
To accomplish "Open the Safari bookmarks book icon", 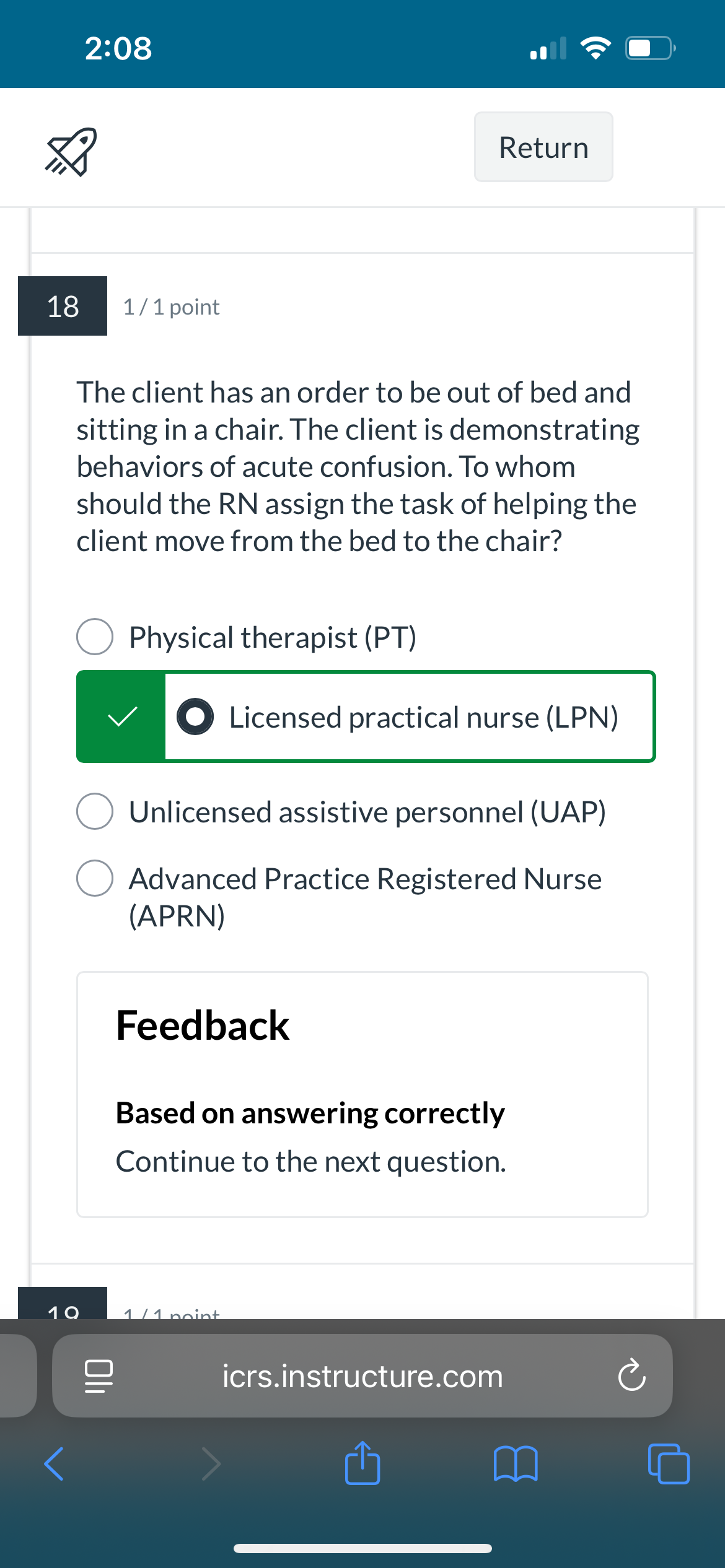I will [x=516, y=1463].
